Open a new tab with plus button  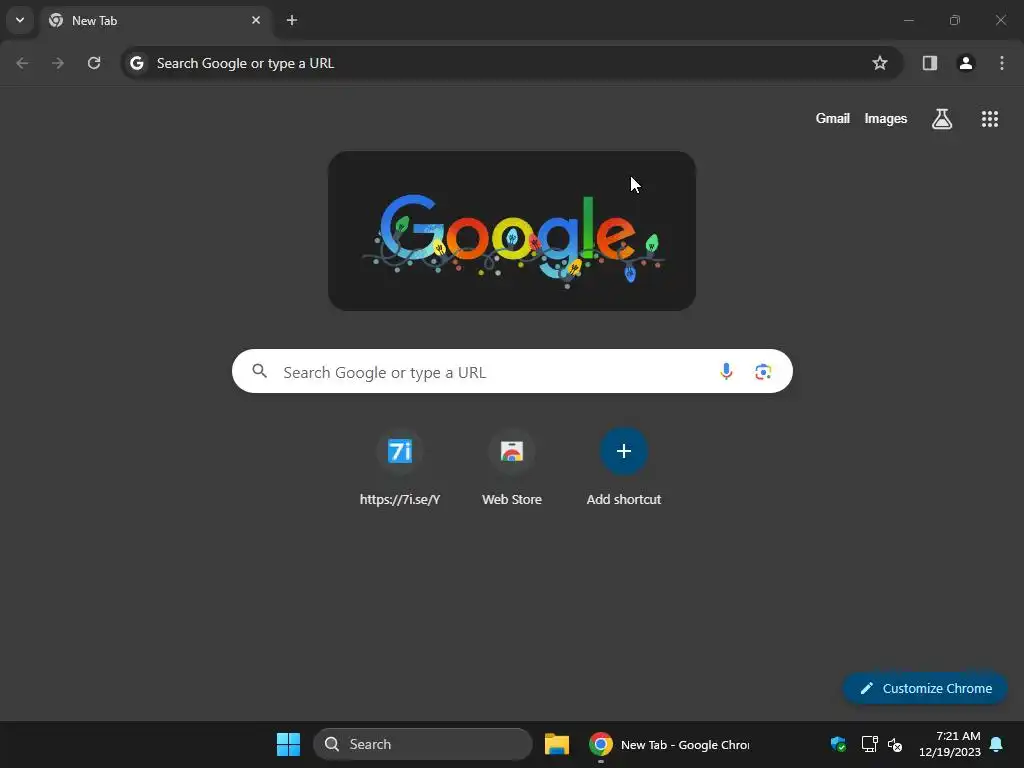292,20
